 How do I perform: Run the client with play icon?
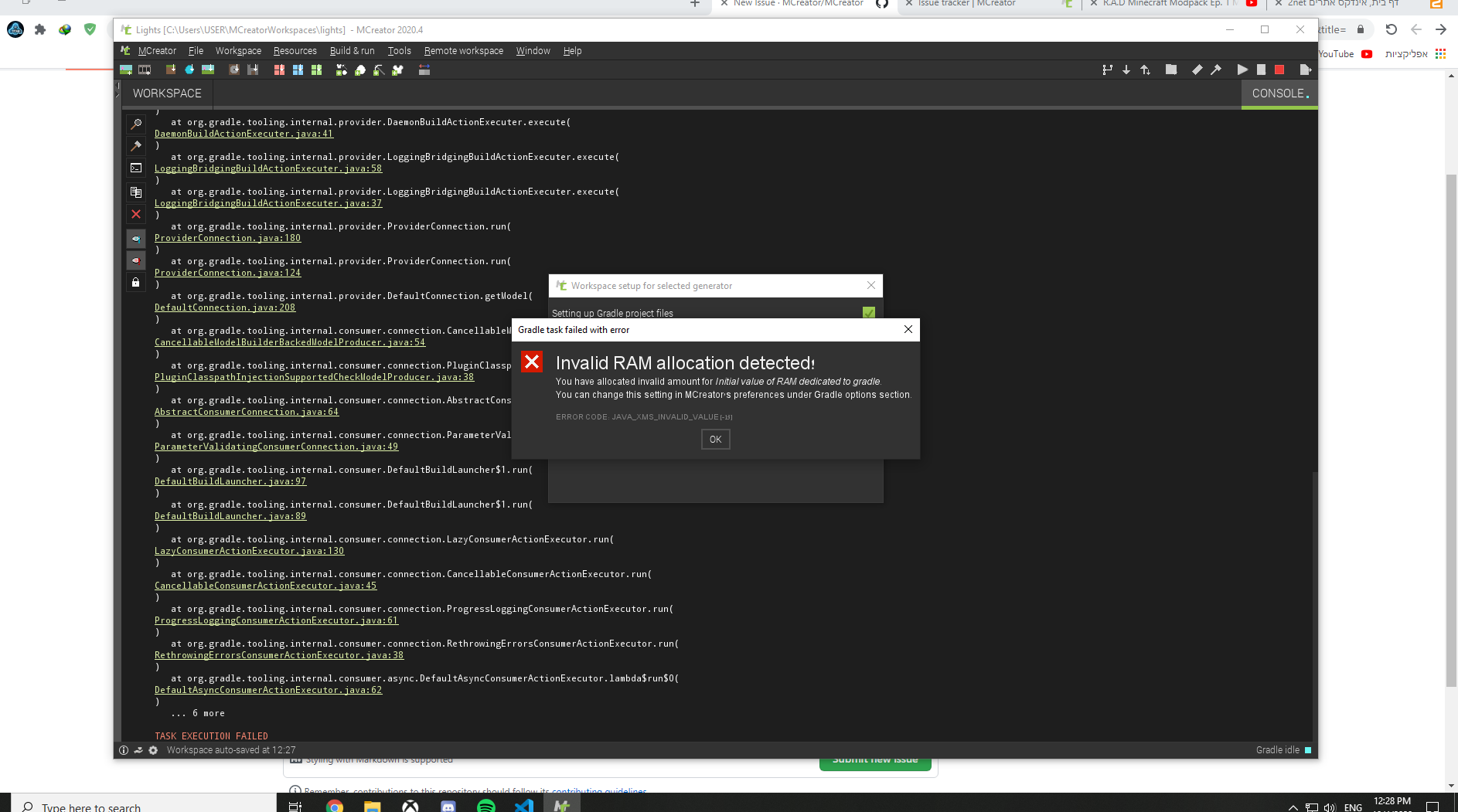coord(1242,70)
